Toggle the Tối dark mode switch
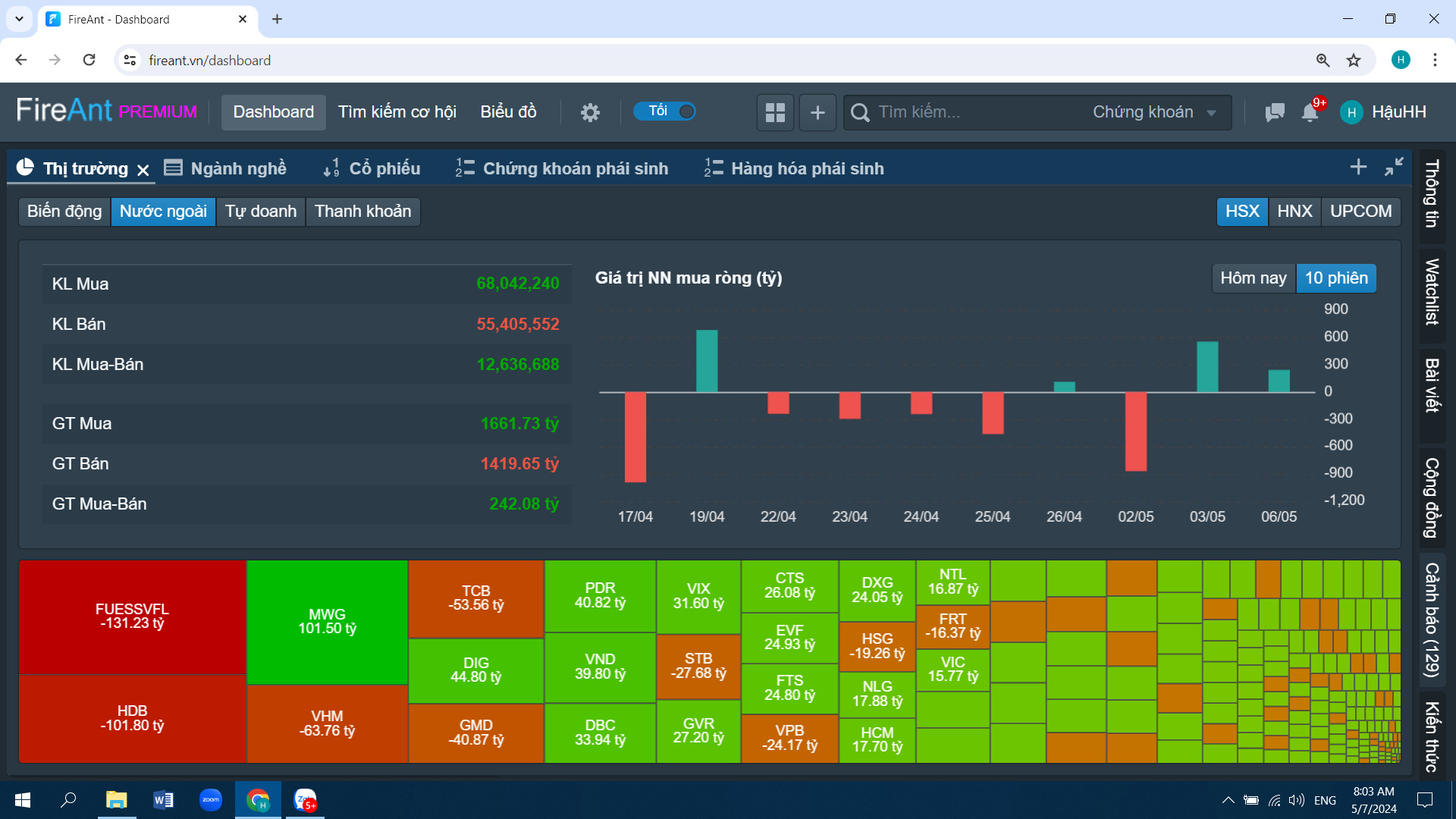Viewport: 1456px width, 819px height. tap(664, 111)
